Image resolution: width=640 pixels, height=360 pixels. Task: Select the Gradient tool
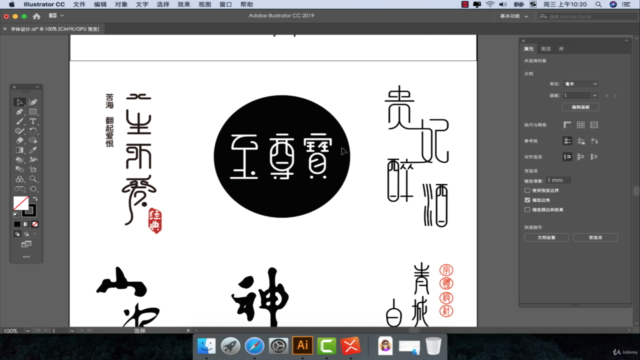(20, 150)
